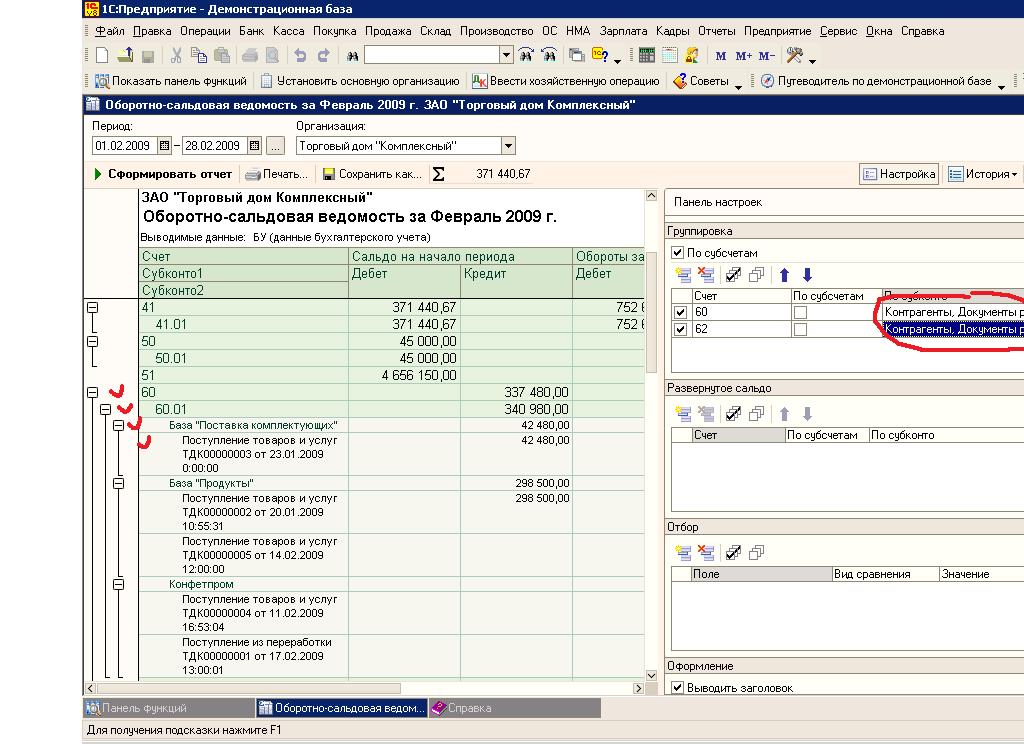Screen dimensions: 1024x744
Task: Open calendar picker for start date 01.02.2009
Action: 165,146
